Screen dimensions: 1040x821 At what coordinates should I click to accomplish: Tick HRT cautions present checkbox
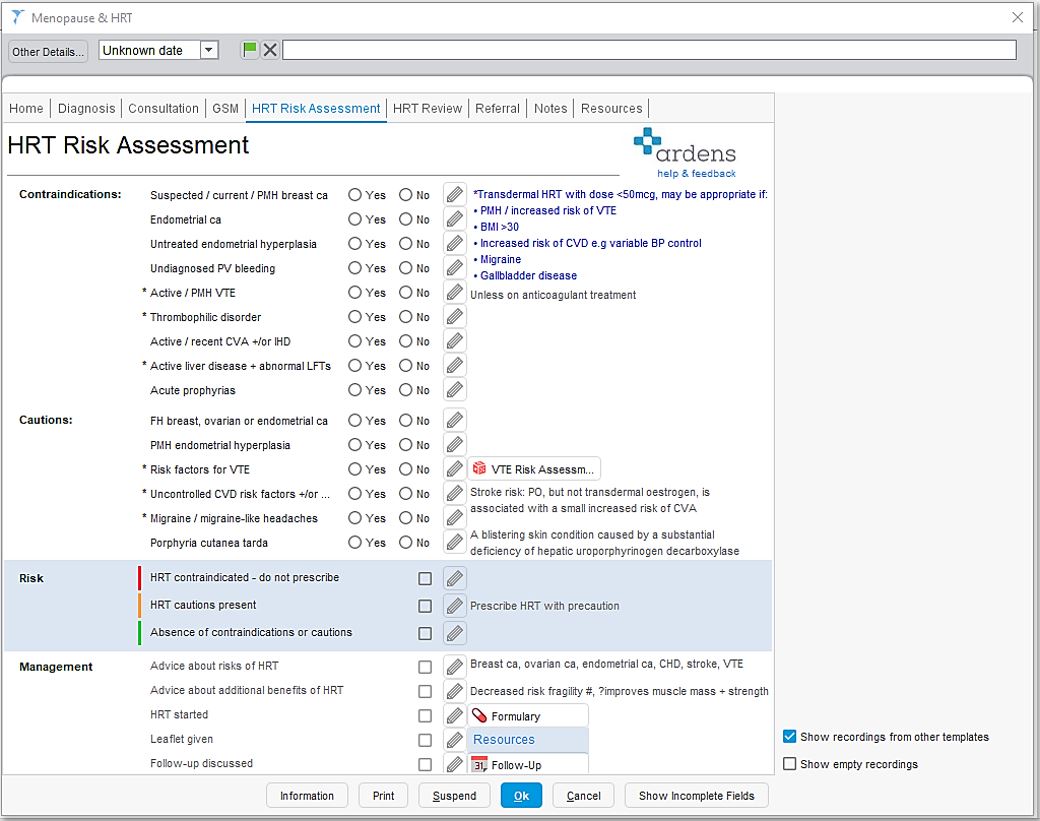(425, 606)
